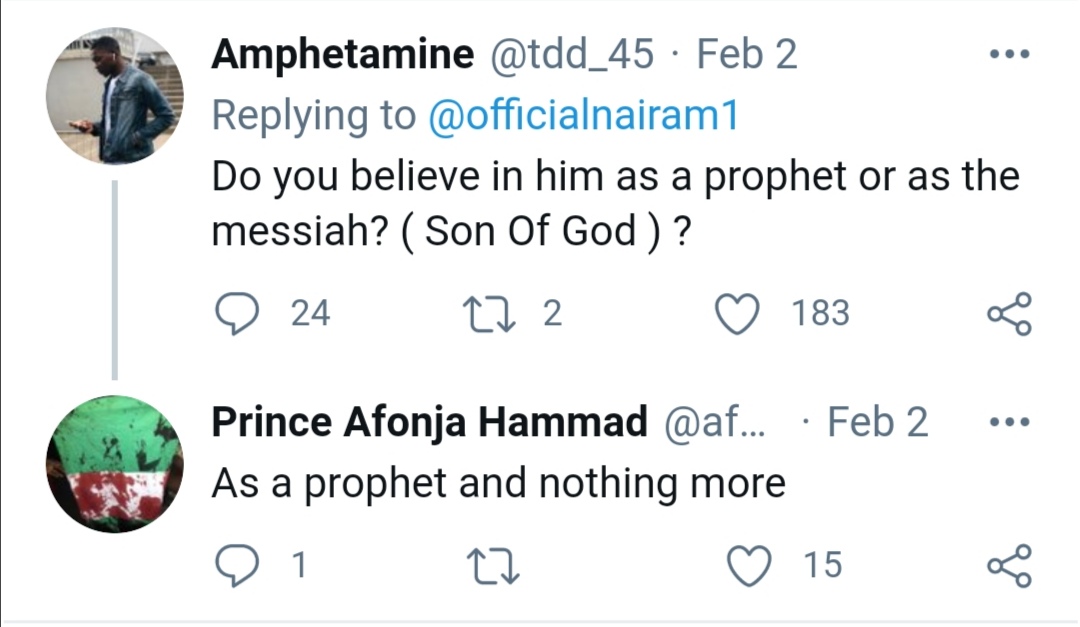Open Prince Afonja Hammad's avatar
This screenshot has height=627, width=1080.
pyautogui.click(x=114, y=463)
